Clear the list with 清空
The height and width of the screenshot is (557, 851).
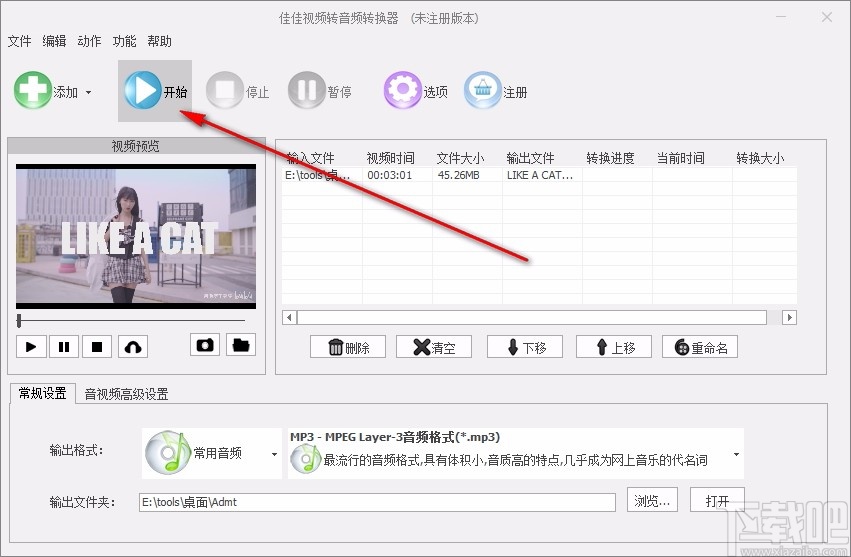point(434,347)
